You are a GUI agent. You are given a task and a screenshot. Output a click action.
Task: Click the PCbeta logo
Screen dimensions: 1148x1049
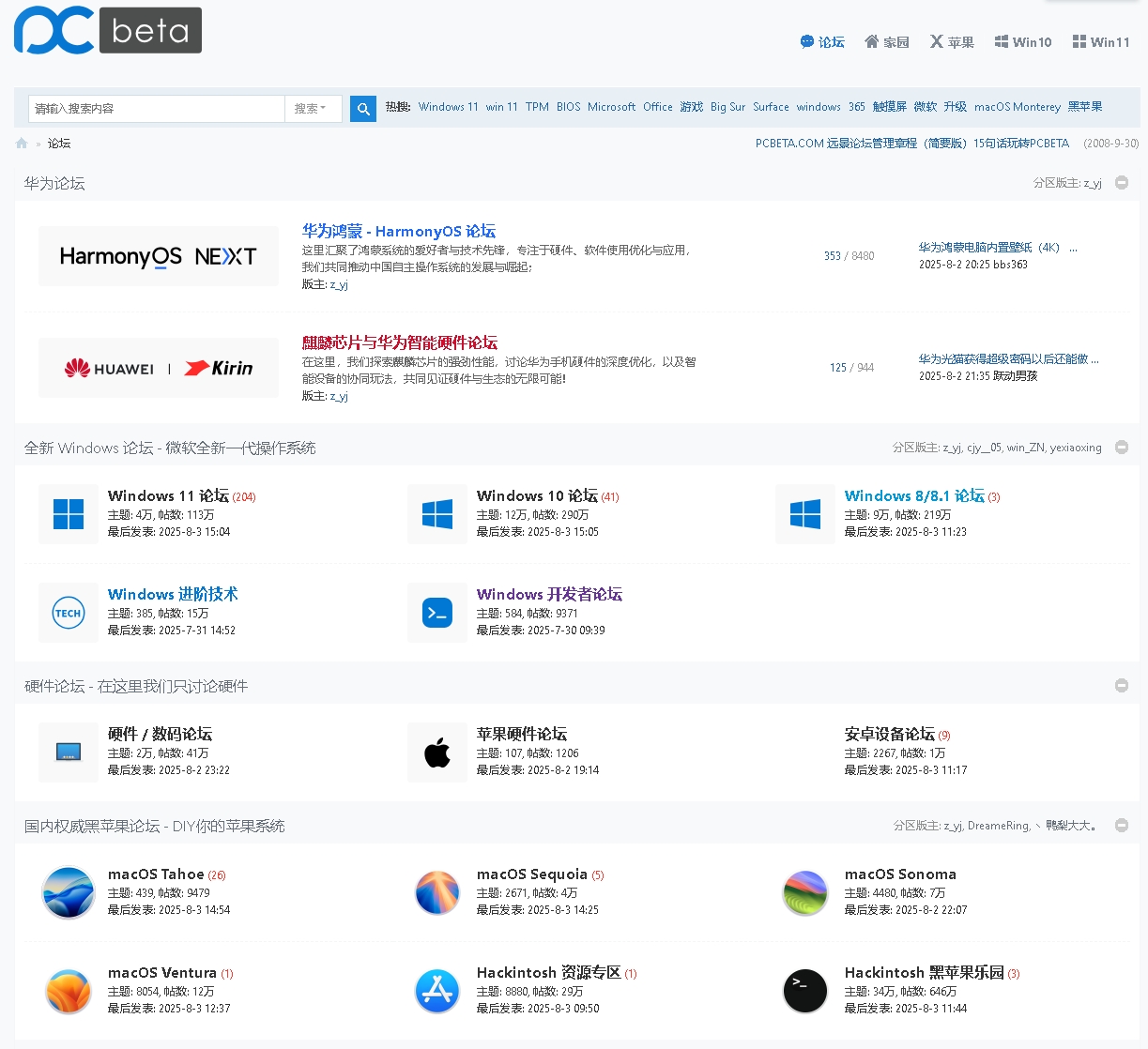[108, 30]
